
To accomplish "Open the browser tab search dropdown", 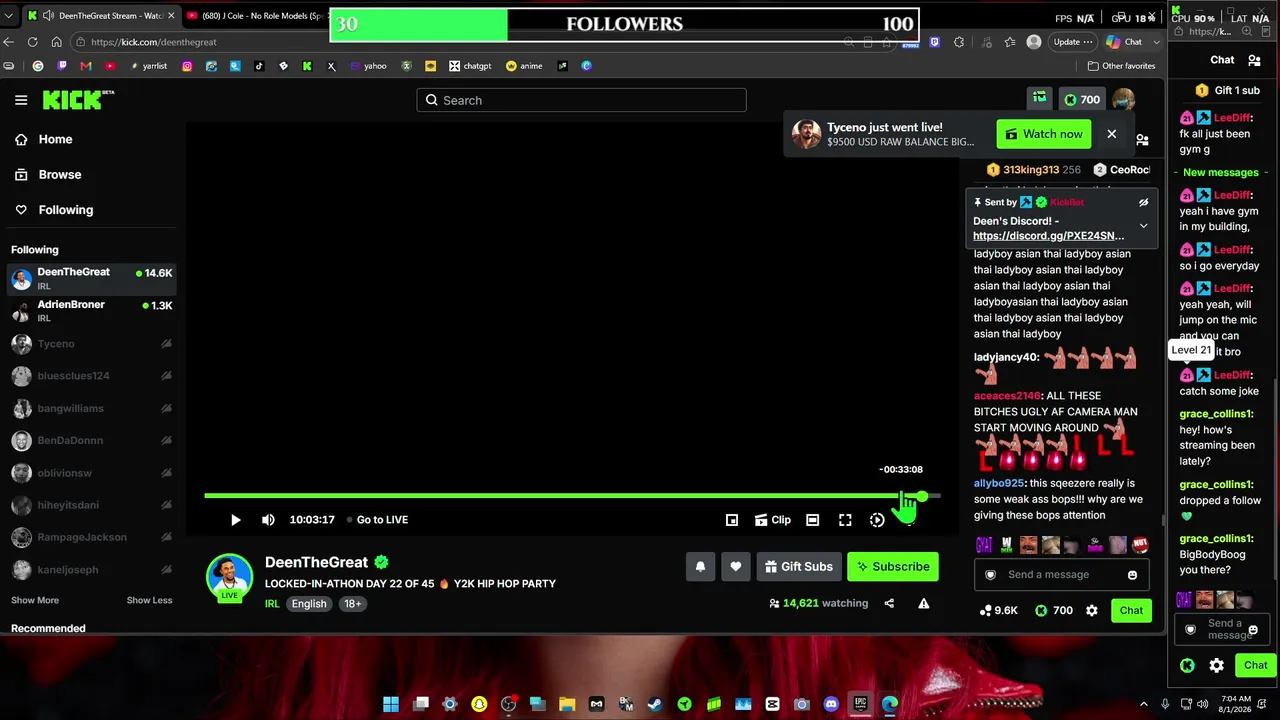I will tap(9, 16).
